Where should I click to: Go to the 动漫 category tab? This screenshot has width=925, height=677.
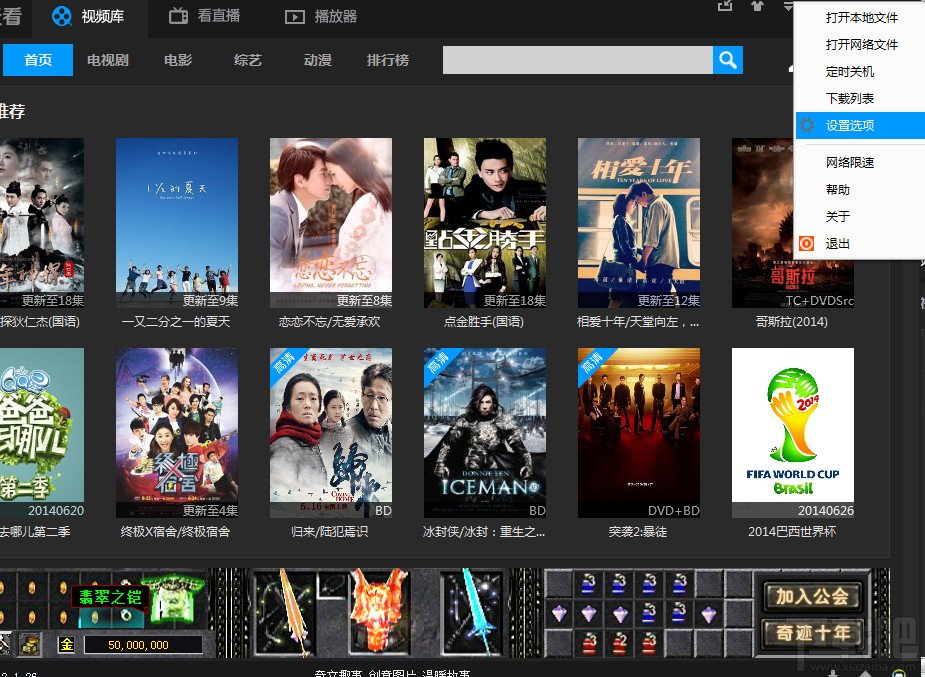317,60
